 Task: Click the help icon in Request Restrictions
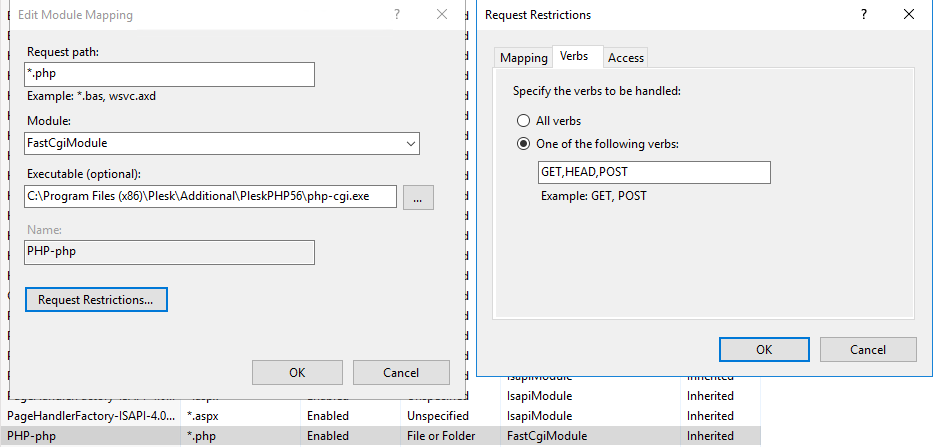863,15
